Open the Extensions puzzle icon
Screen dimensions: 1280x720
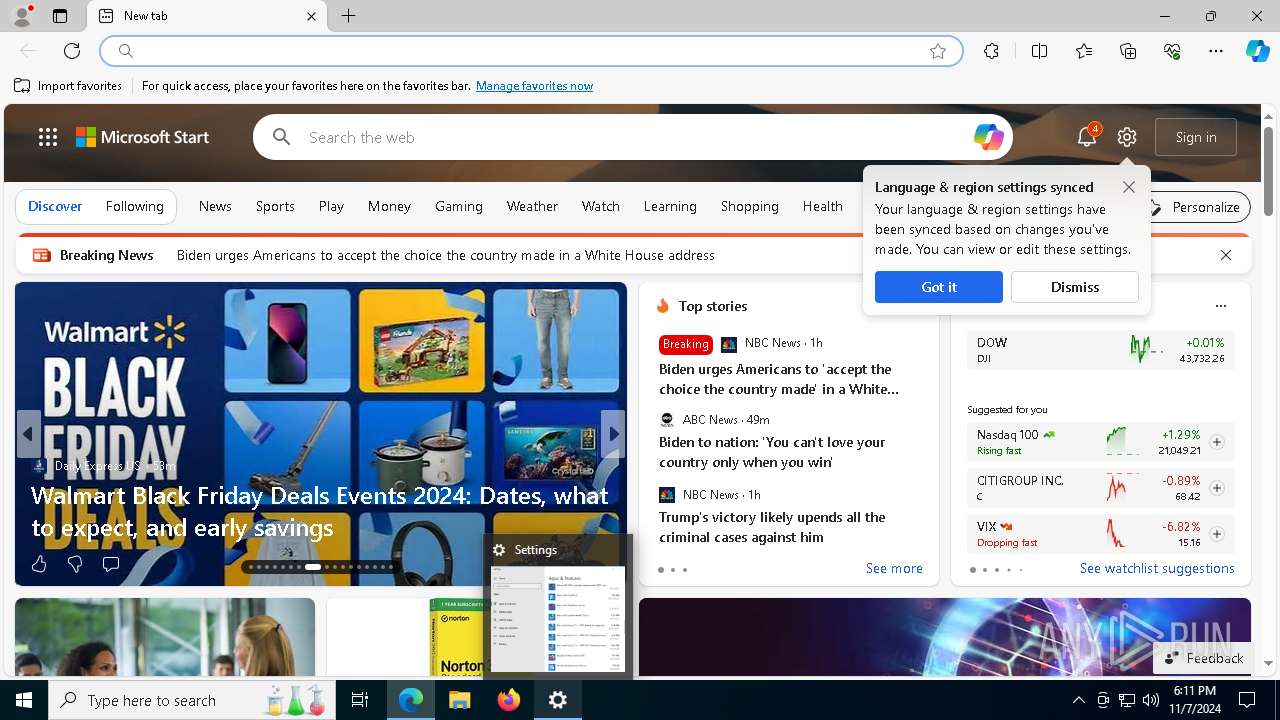[991, 51]
